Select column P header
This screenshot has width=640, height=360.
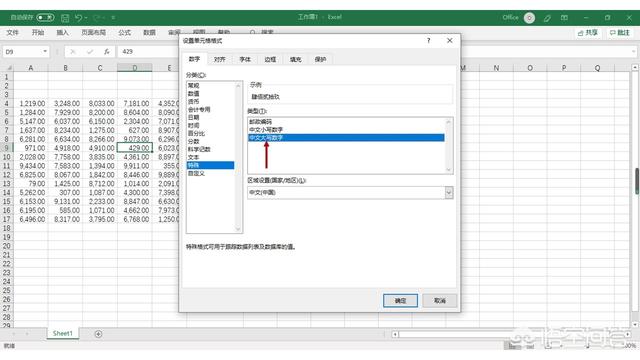(564, 68)
